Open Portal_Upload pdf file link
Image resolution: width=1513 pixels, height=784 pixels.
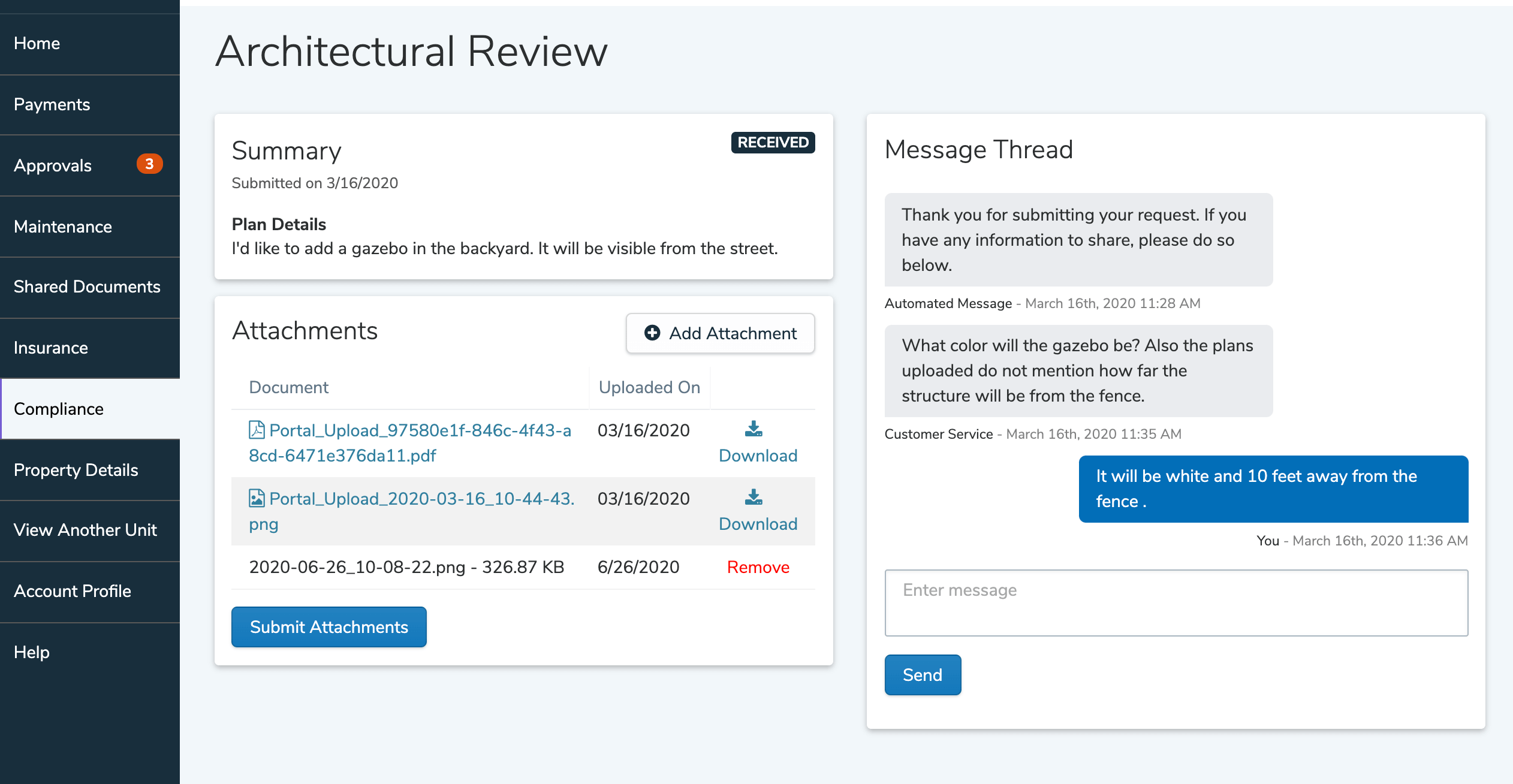coord(420,431)
